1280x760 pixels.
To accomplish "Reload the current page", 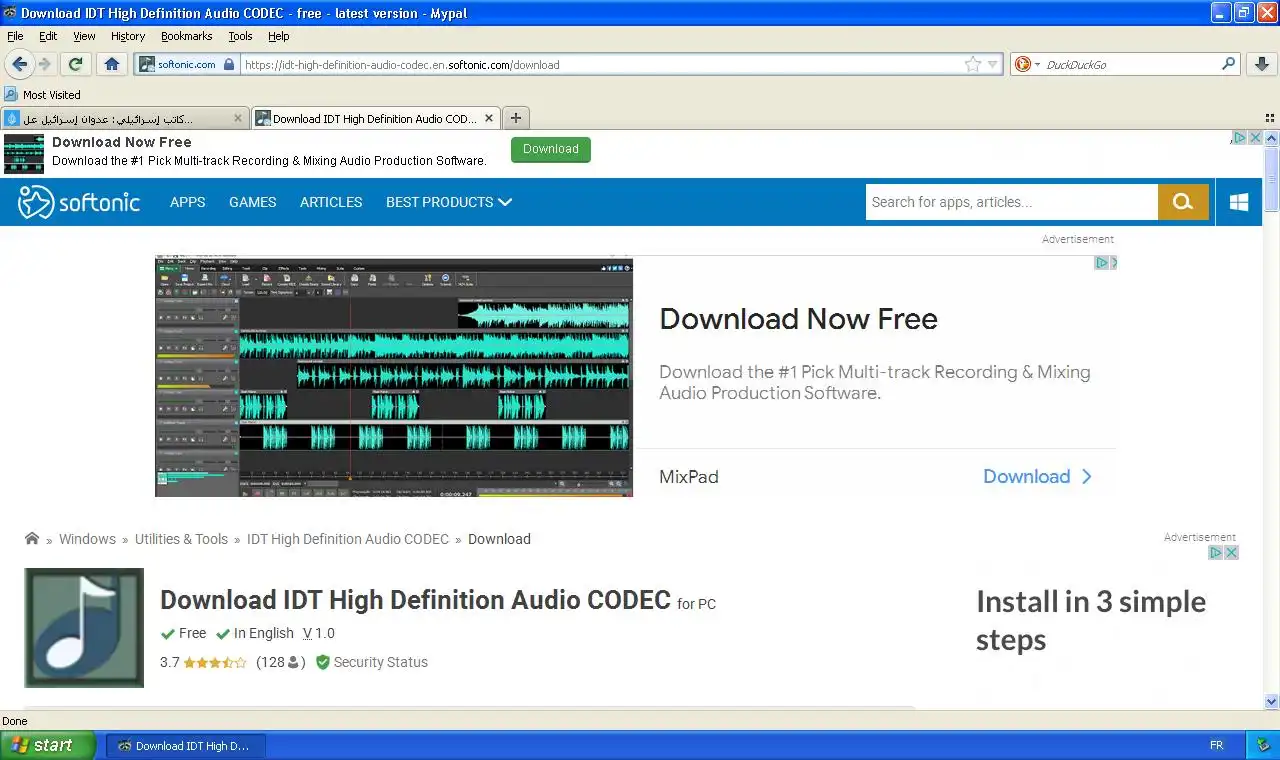I will coord(75,64).
